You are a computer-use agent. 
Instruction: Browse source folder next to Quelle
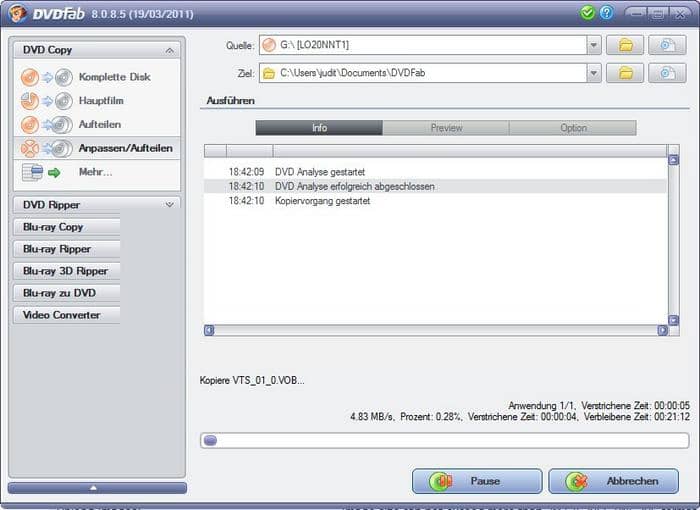(x=625, y=45)
